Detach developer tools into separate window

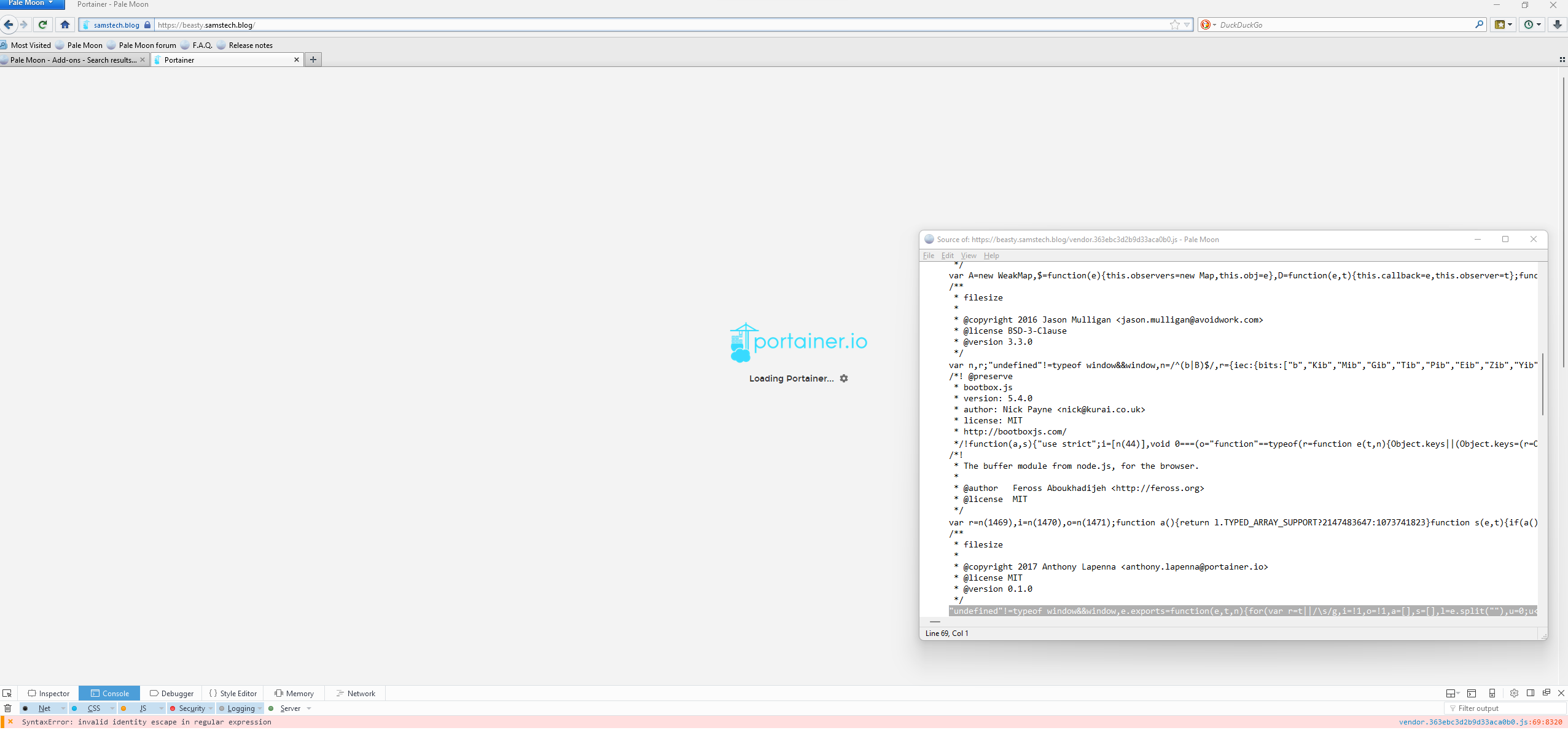pos(1547,692)
